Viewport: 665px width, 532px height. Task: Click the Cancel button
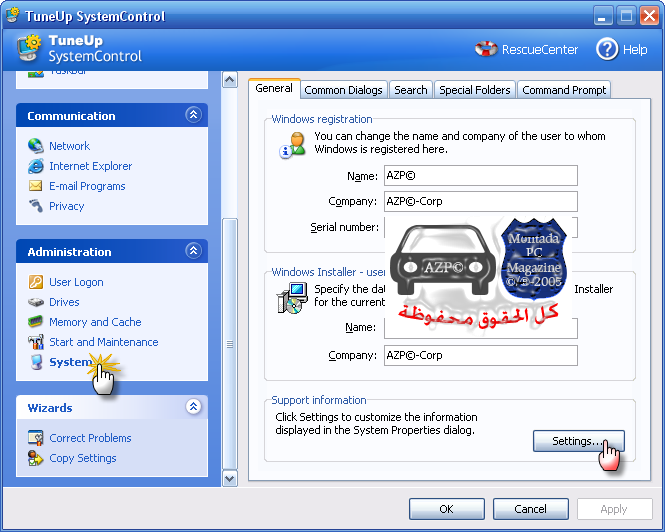[x=531, y=509]
